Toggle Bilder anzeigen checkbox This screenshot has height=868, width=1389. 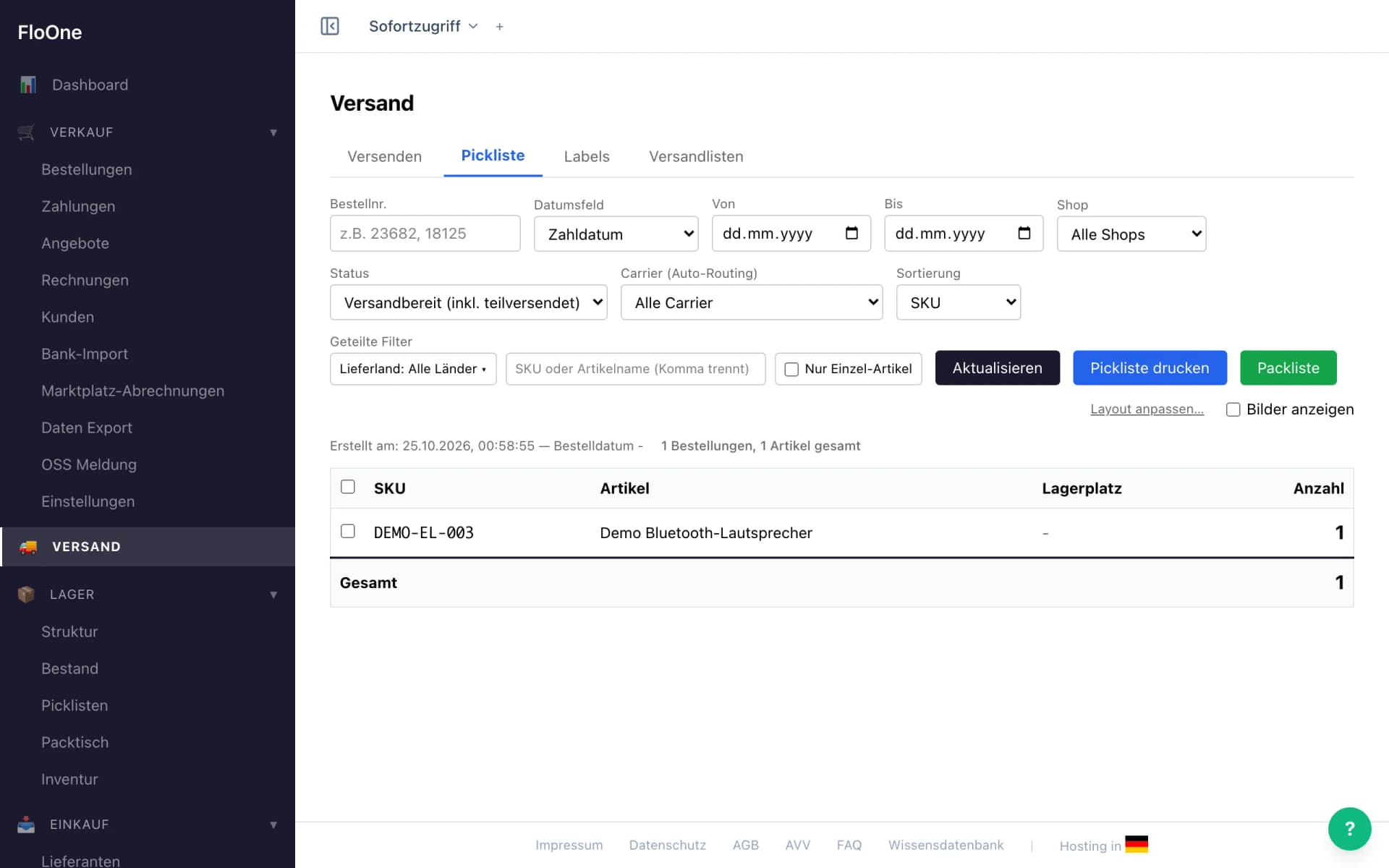pos(1233,409)
